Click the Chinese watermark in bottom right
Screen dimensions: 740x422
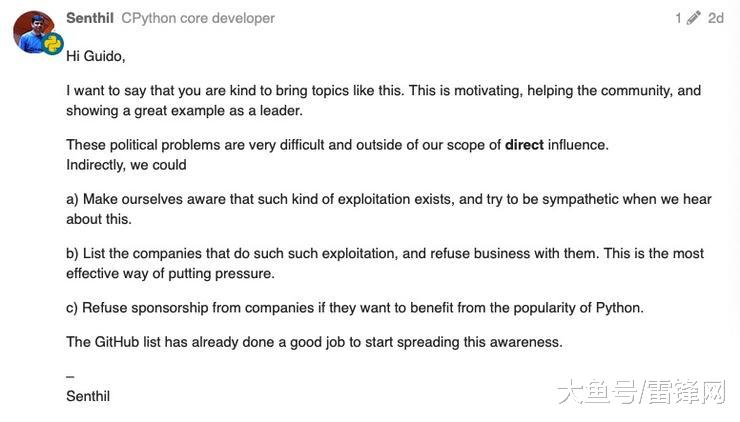641,392
